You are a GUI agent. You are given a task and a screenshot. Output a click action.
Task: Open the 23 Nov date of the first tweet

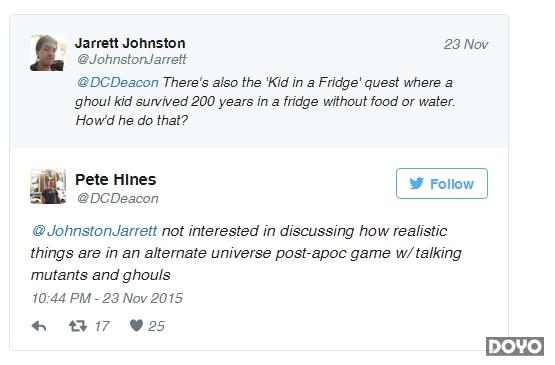tap(466, 44)
